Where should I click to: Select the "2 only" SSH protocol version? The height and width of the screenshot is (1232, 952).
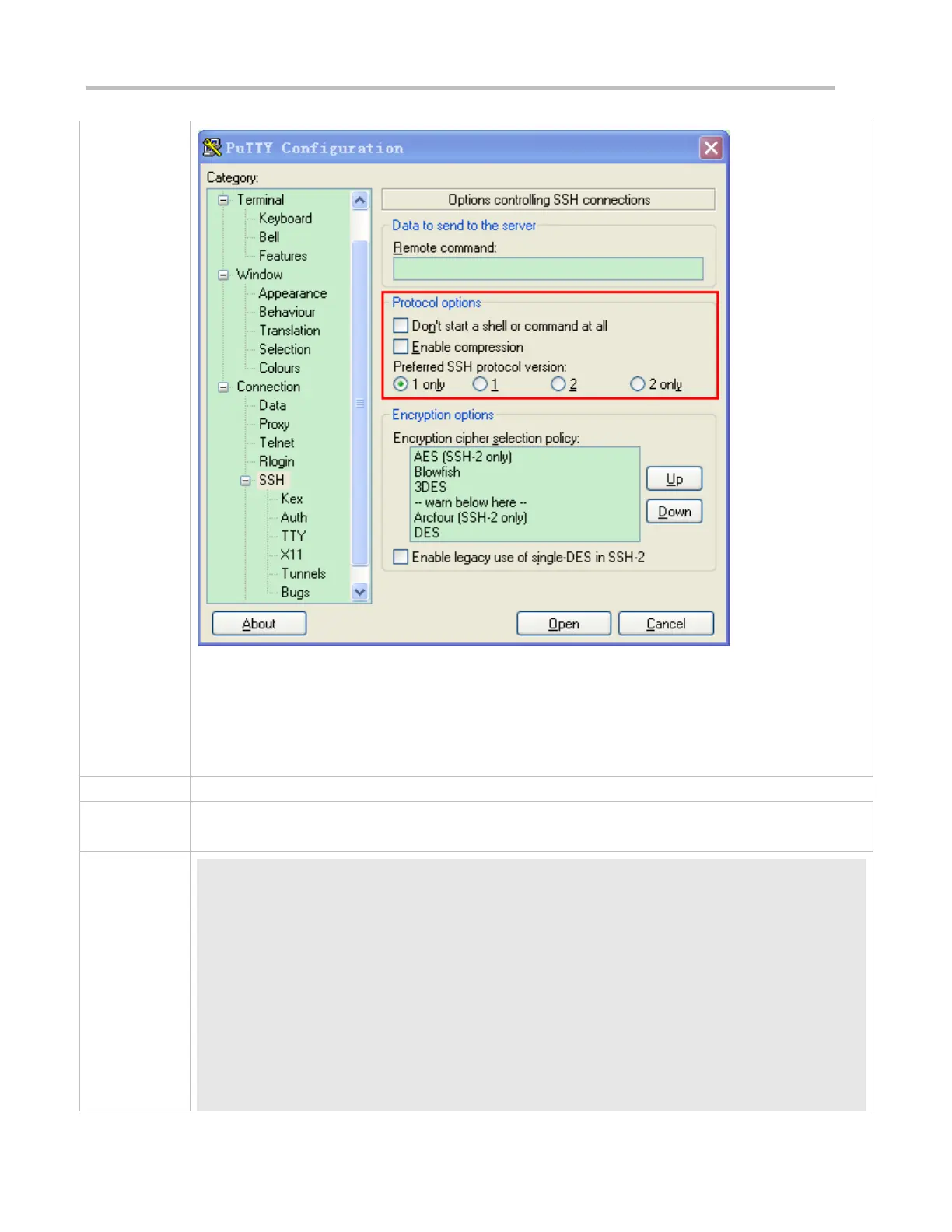tap(637, 383)
